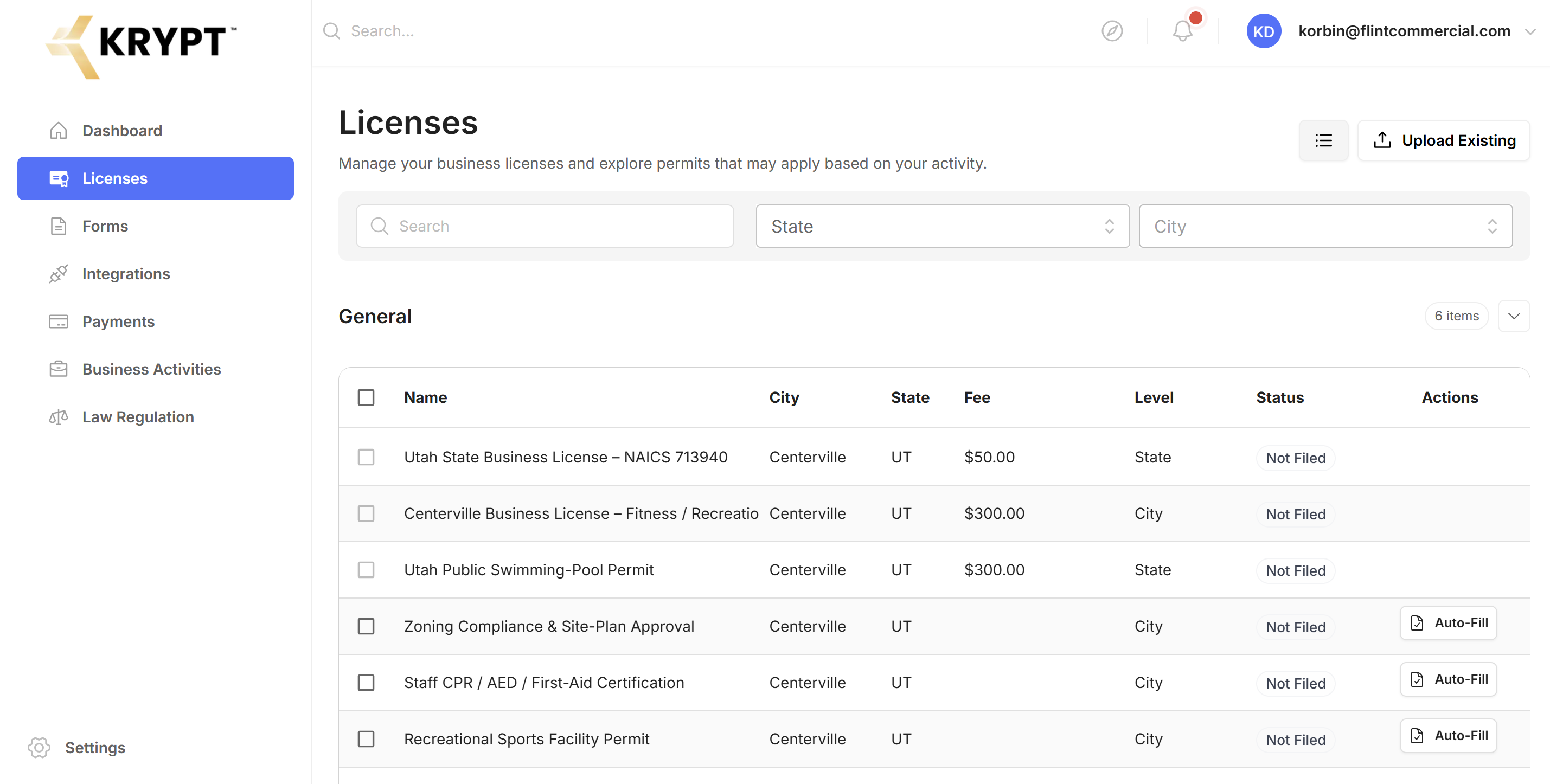The image size is (1550, 784).
Task: Click the licenses filter search magnifier icon
Action: pyautogui.click(x=379, y=226)
